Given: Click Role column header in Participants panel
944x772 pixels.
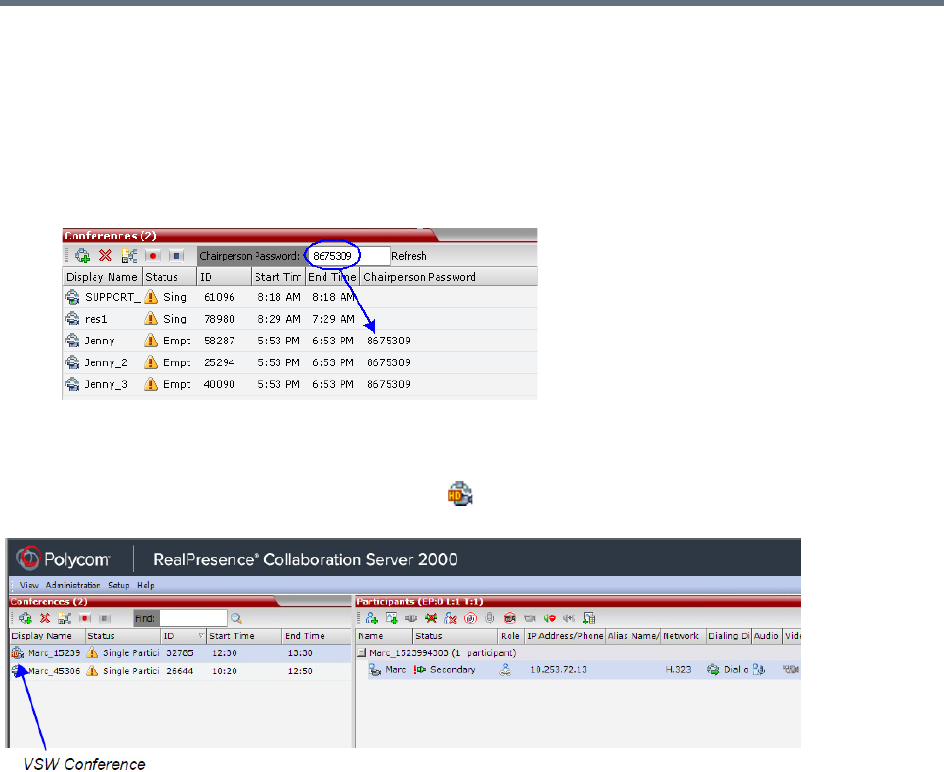Looking at the screenshot, I should 511,636.
